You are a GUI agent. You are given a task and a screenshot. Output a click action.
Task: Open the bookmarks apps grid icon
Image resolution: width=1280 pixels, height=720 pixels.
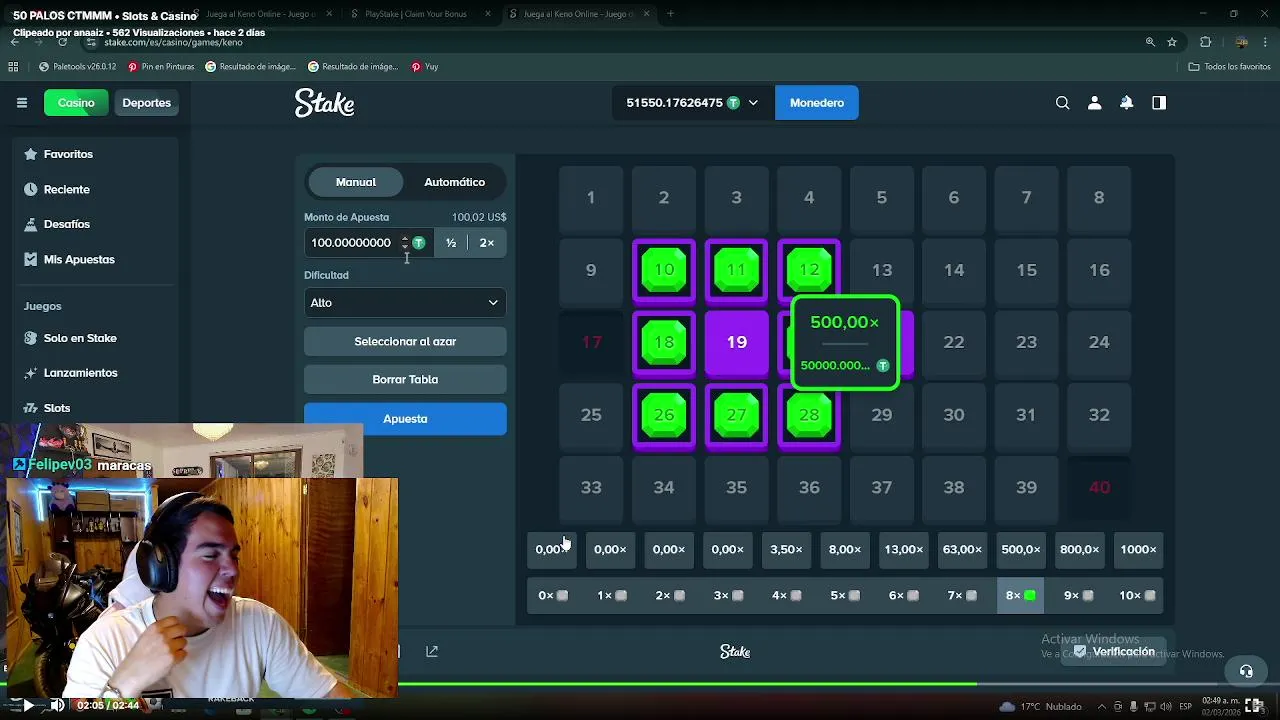point(13,67)
